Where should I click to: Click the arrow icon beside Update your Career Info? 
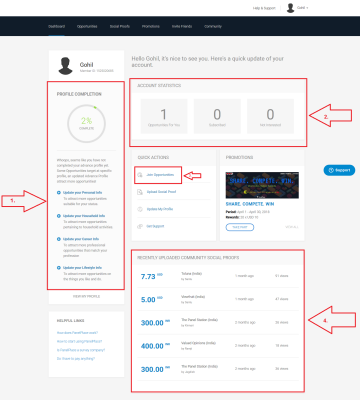[59, 239]
